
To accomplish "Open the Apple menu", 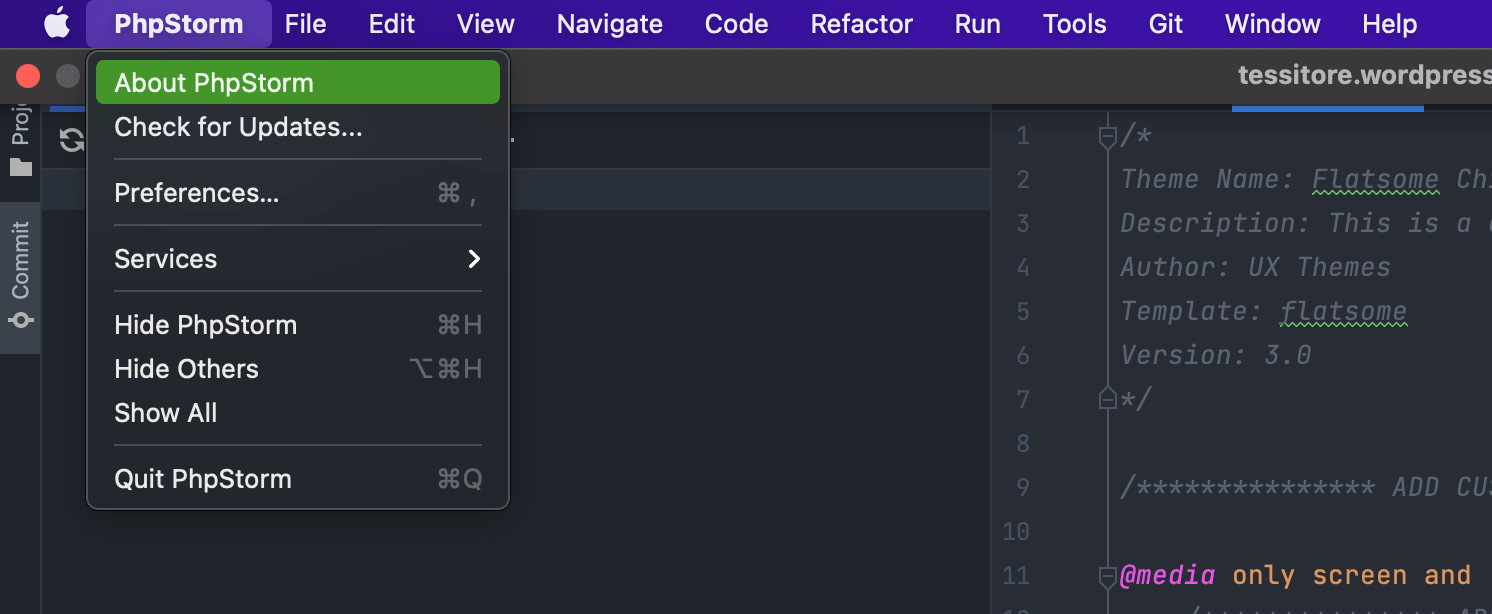I will click(57, 23).
